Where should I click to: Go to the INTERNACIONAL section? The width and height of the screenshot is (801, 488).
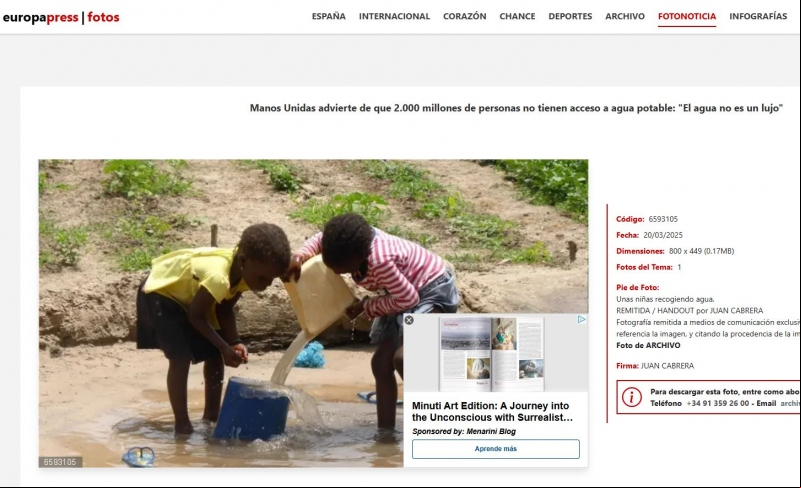coord(394,16)
